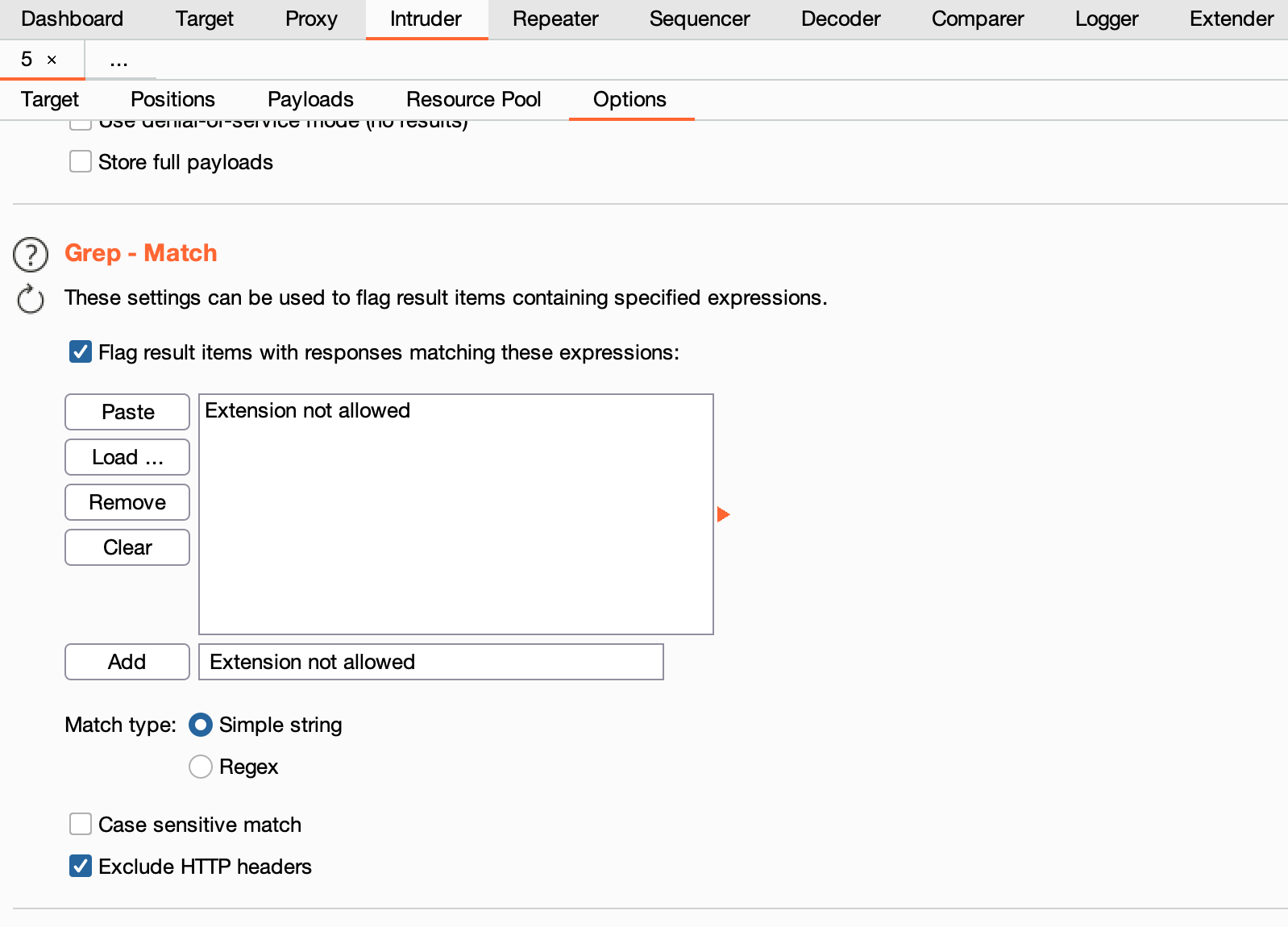This screenshot has height=927, width=1288.
Task: Open the Repeater tab
Action: 555,19
